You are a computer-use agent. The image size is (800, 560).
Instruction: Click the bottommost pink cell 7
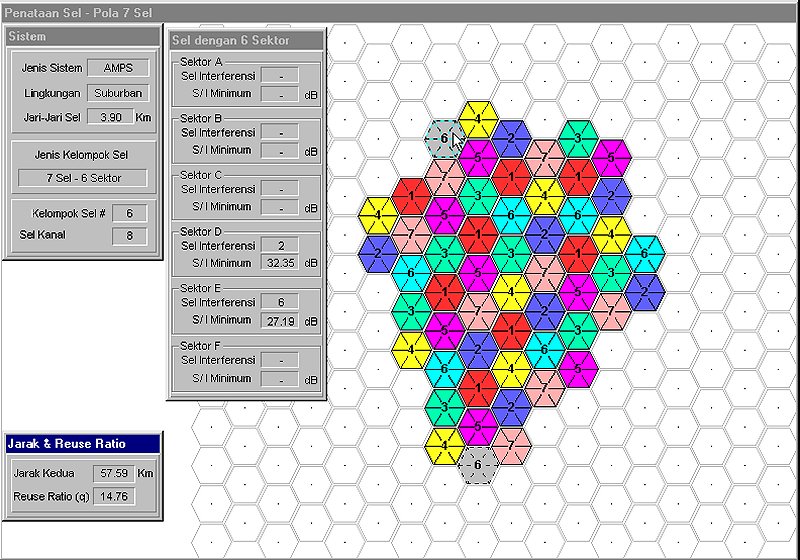click(510, 443)
